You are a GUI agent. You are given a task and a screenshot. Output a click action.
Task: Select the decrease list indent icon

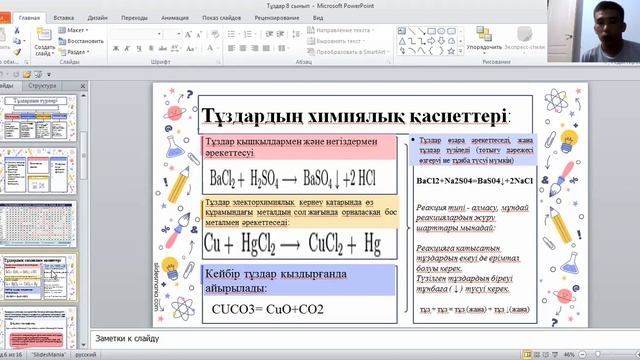269,34
